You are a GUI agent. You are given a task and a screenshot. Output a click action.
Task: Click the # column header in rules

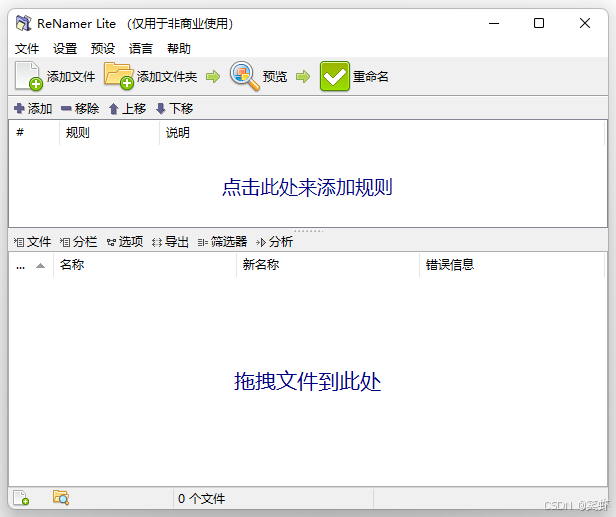pyautogui.click(x=34, y=133)
